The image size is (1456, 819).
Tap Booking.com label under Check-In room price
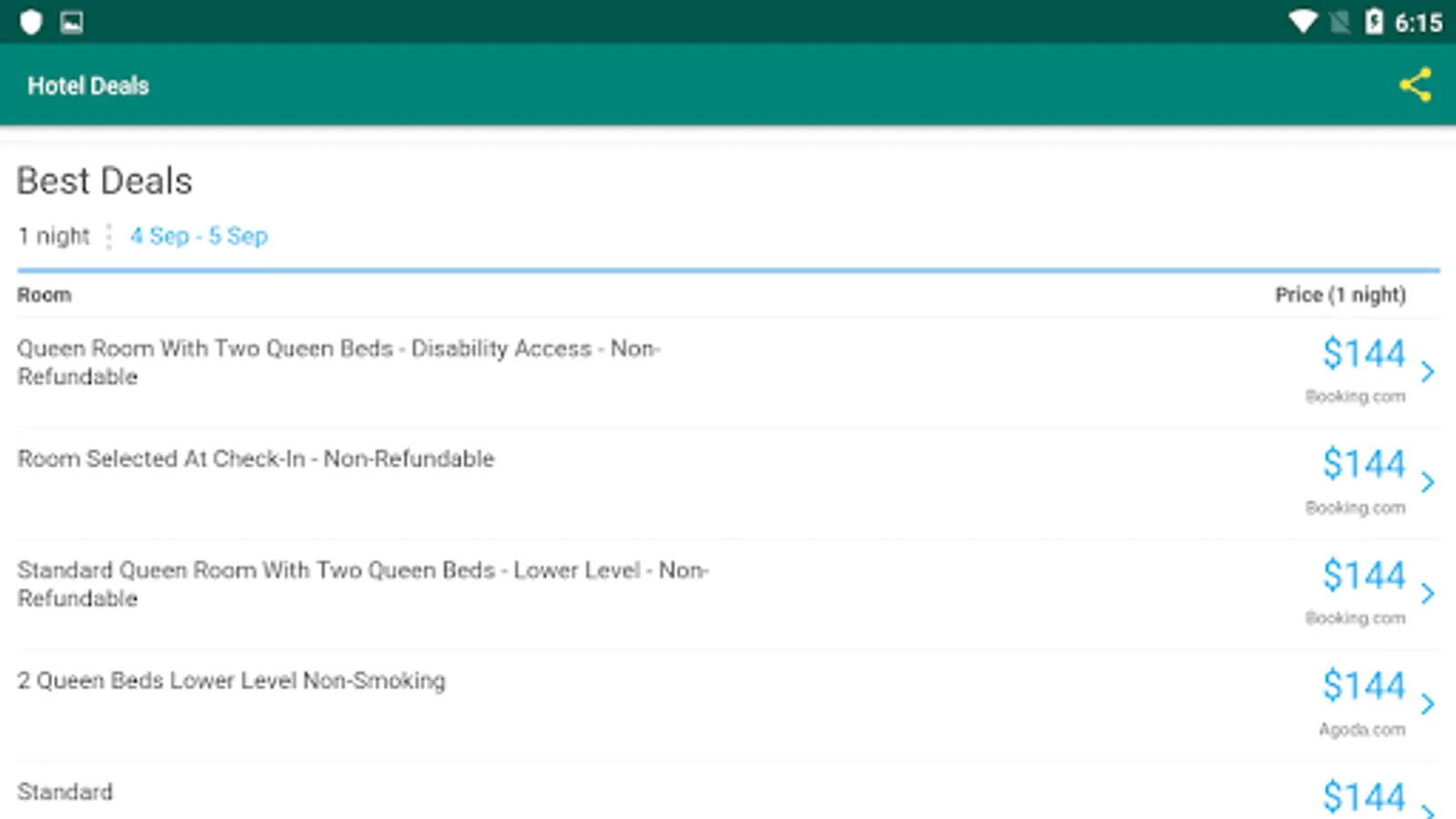[1355, 508]
